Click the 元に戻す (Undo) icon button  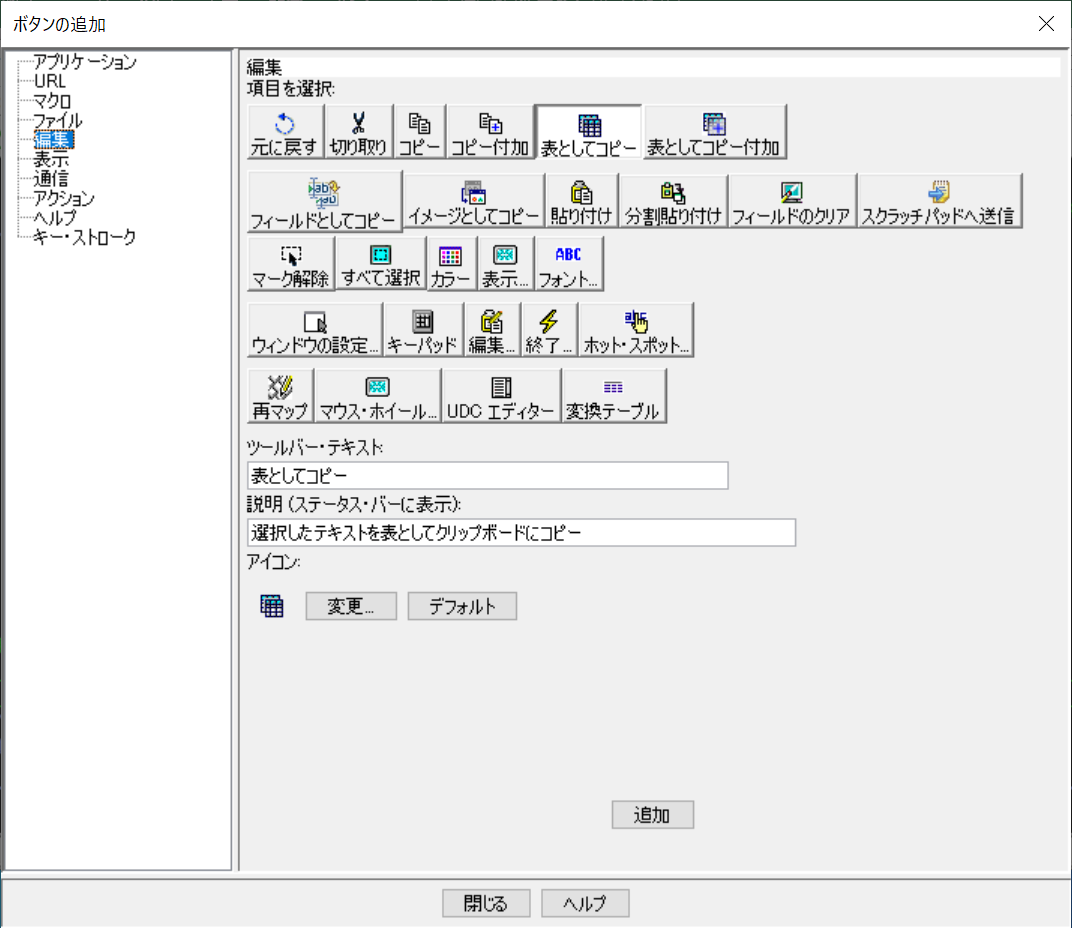284,133
